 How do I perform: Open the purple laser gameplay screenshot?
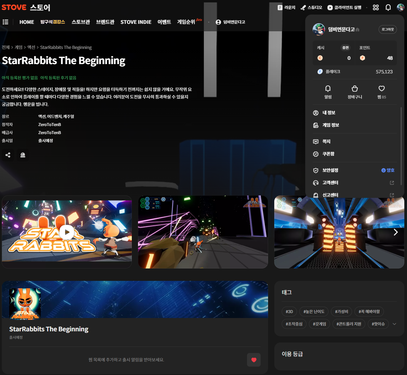(x=203, y=232)
